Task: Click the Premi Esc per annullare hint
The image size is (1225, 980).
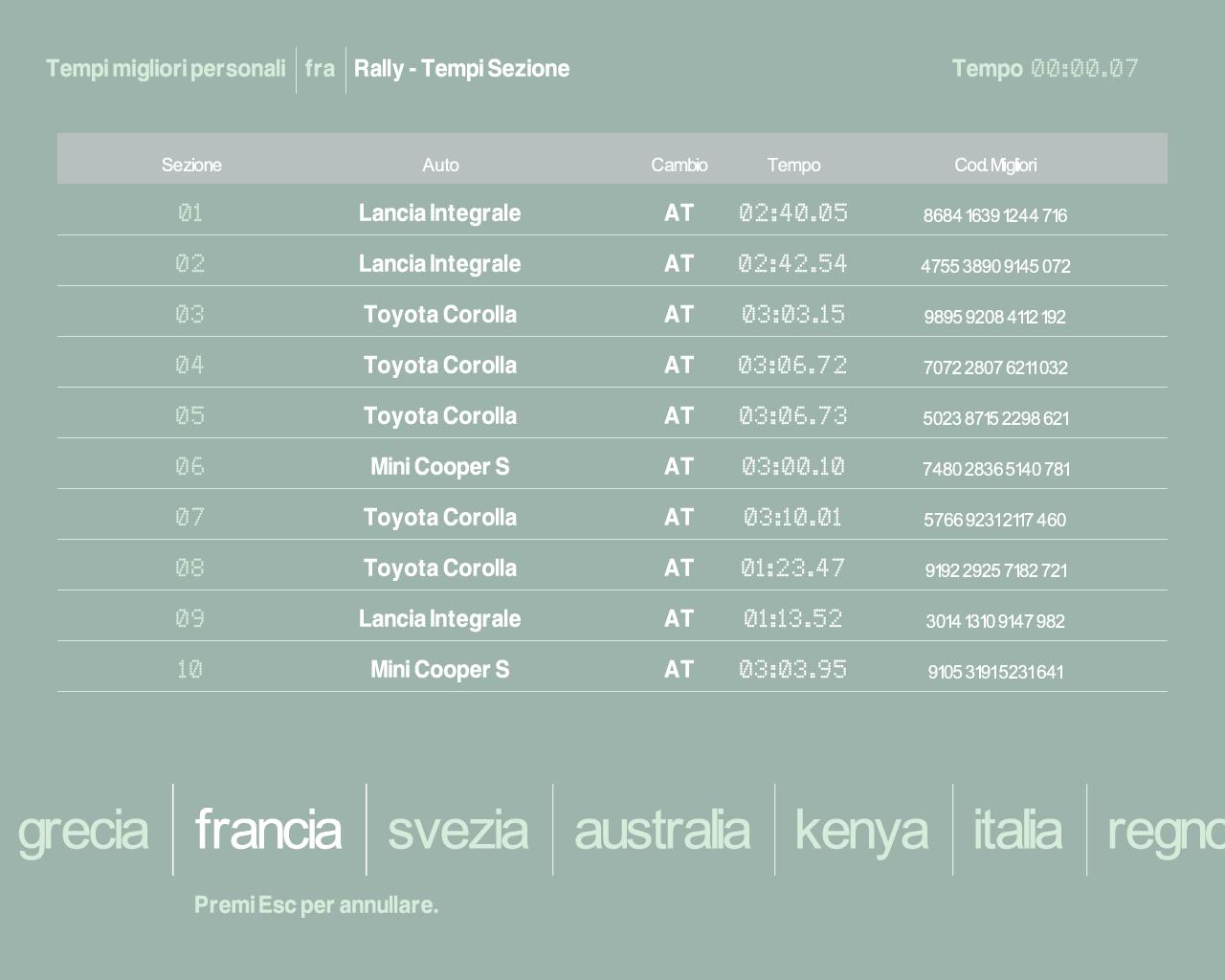Action: pos(316,904)
